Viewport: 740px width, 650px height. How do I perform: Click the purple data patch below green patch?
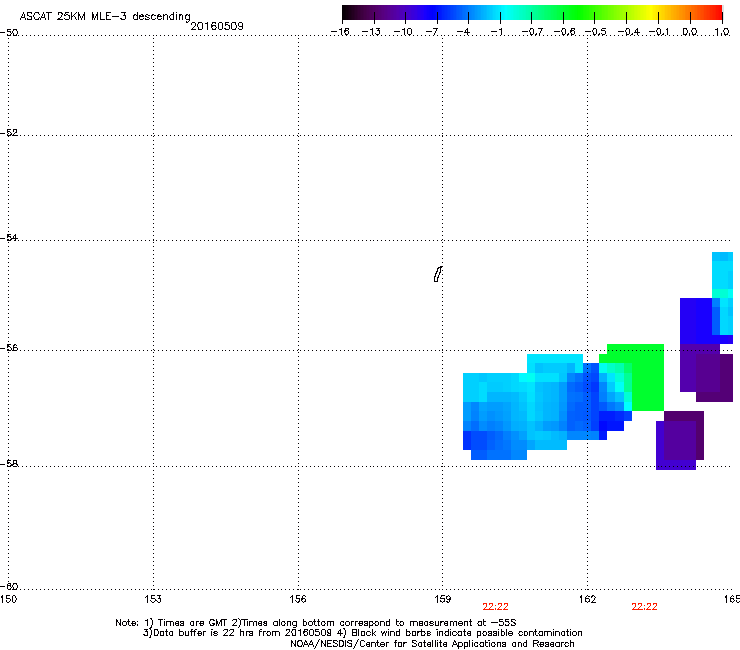[x=680, y=440]
